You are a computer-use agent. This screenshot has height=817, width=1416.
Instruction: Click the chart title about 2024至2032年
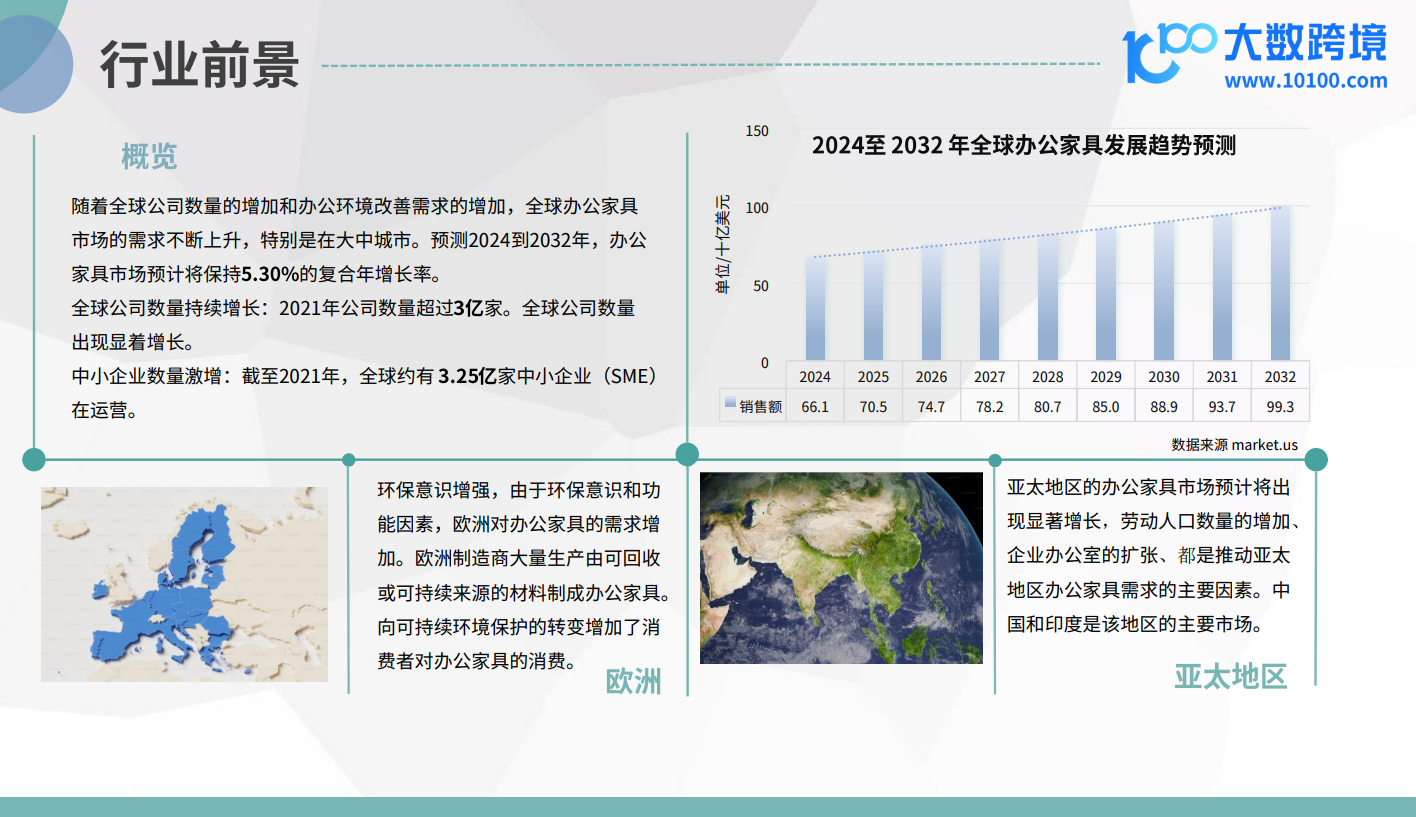[x=1024, y=145]
